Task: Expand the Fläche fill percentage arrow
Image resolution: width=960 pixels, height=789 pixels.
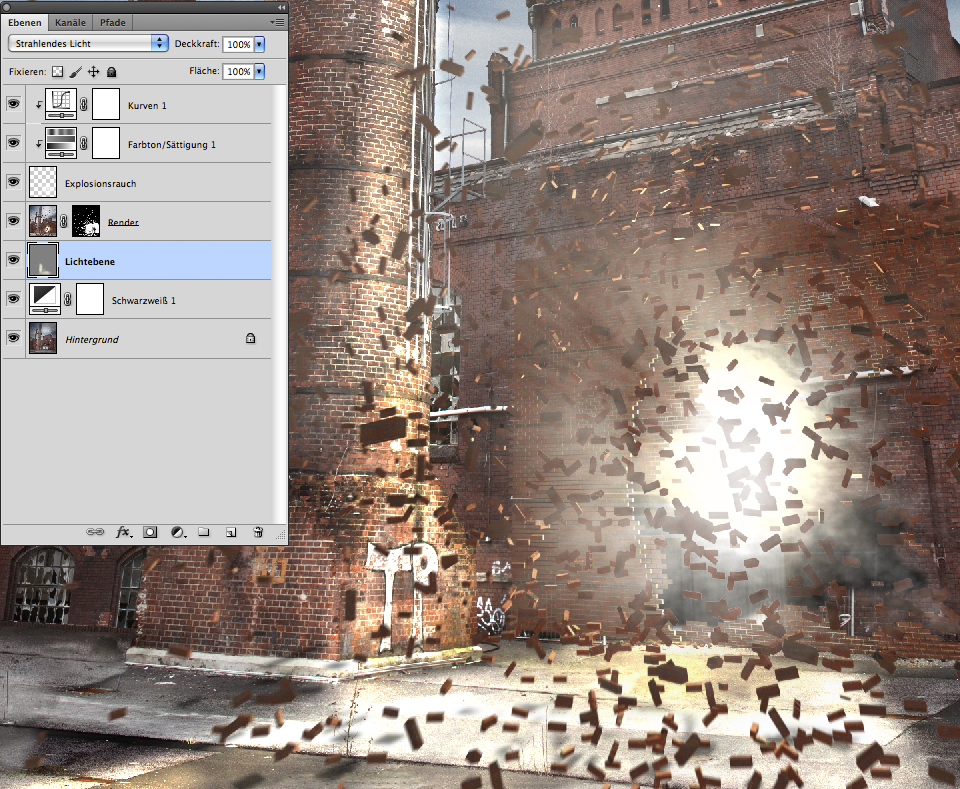Action: pos(259,72)
